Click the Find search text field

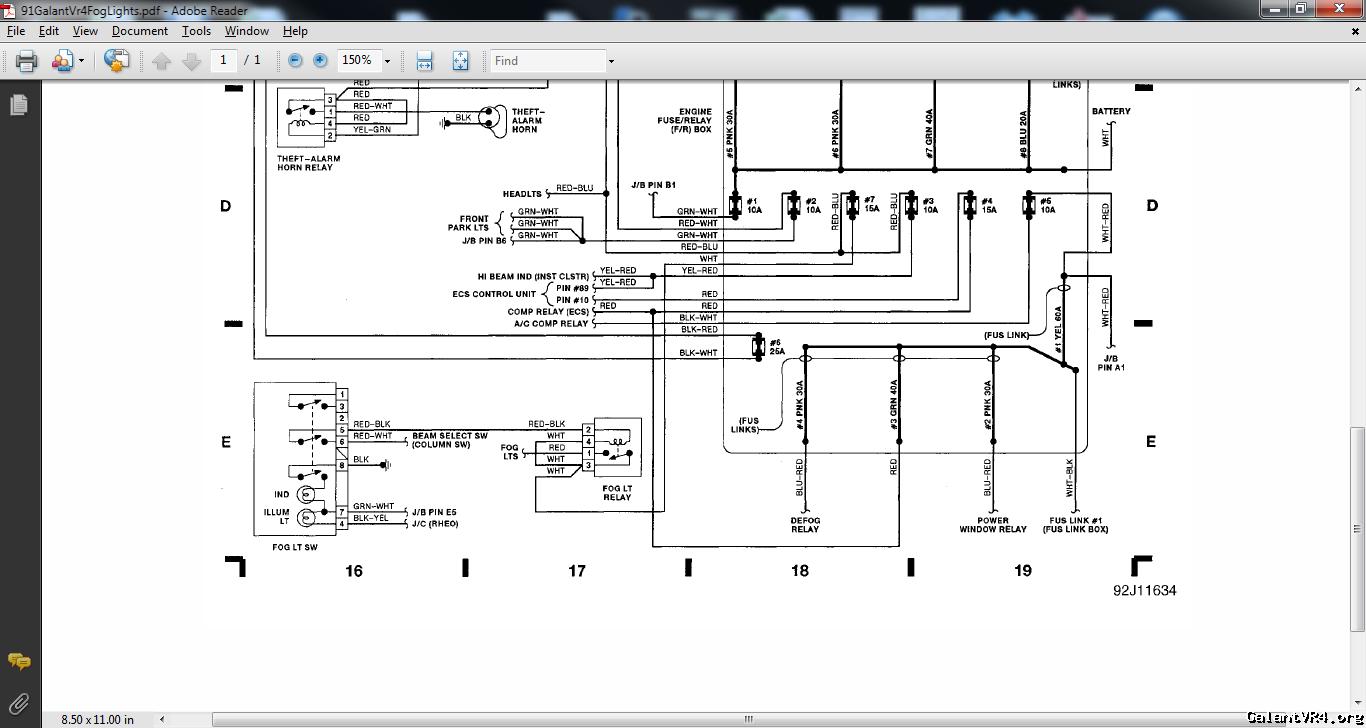click(x=547, y=61)
